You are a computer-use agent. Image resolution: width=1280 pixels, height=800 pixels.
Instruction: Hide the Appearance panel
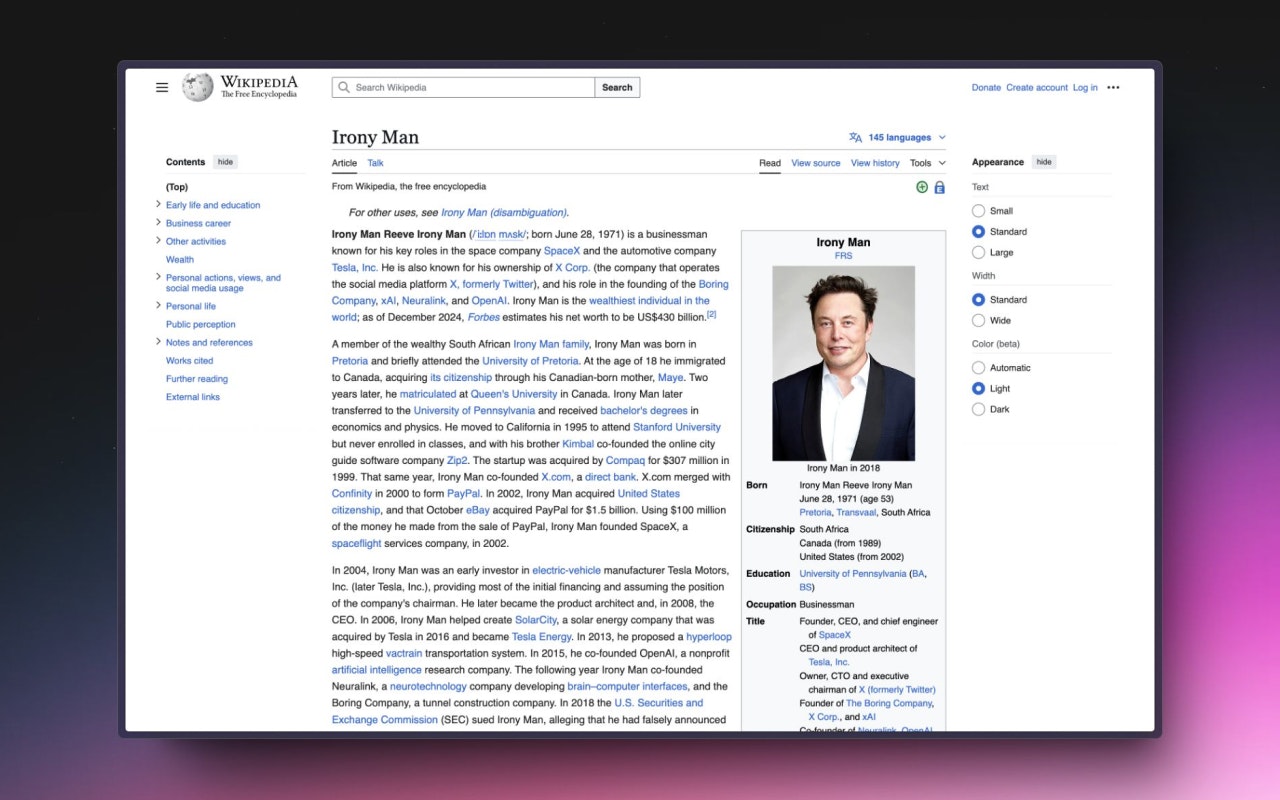click(x=1043, y=162)
